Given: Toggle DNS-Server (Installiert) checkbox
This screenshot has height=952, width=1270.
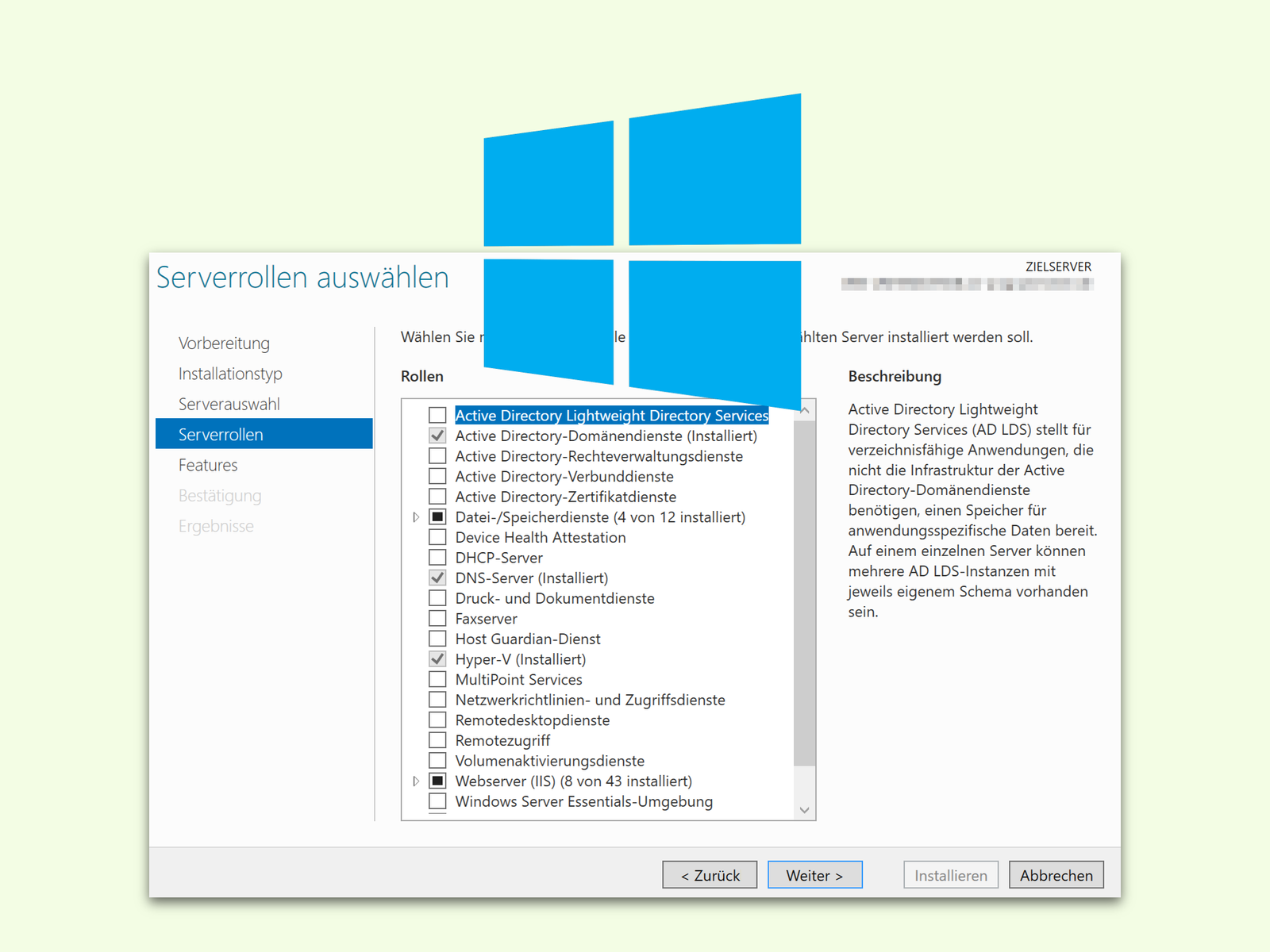Looking at the screenshot, I should pyautogui.click(x=437, y=578).
